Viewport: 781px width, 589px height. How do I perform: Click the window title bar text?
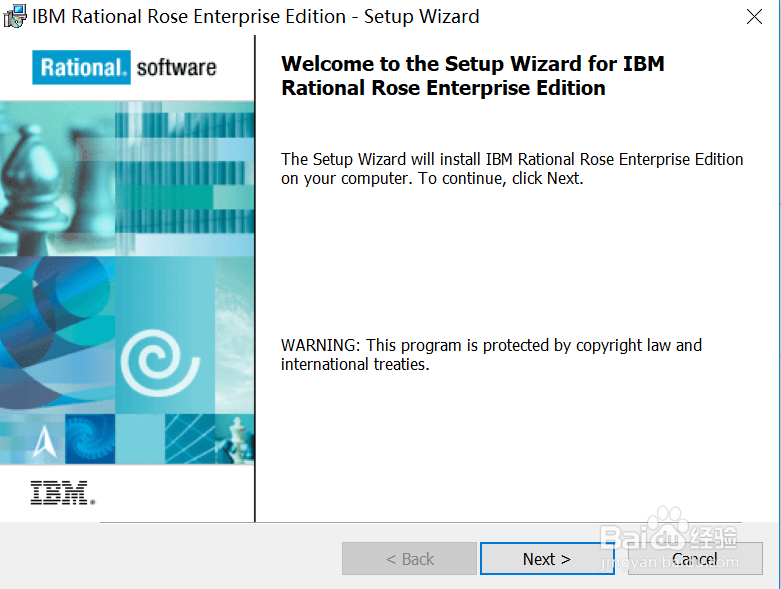click(255, 17)
